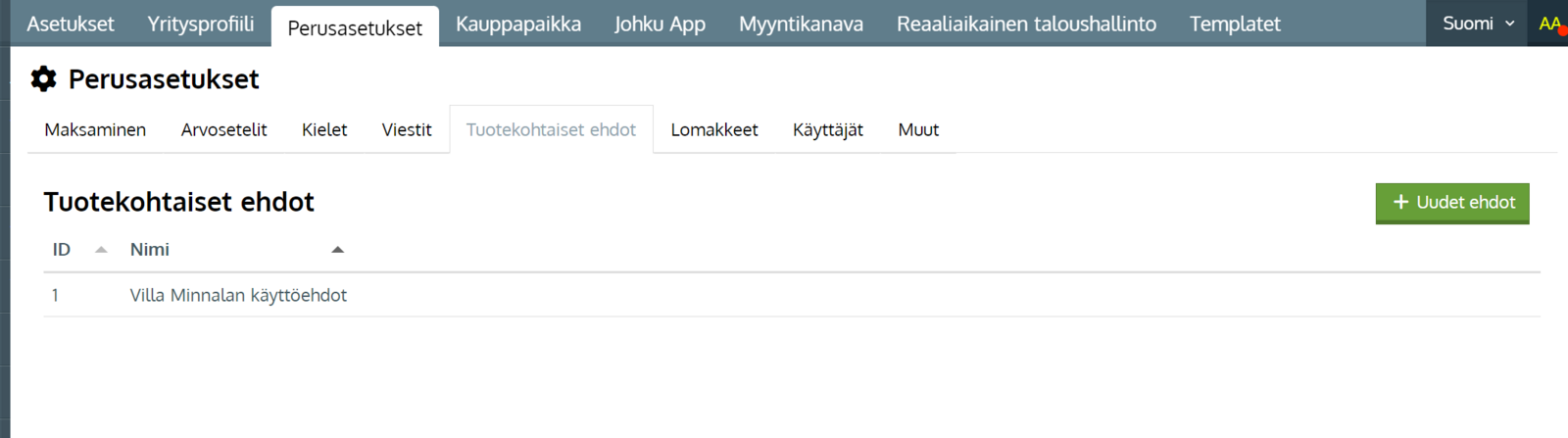Viewport: 1568px width, 438px height.
Task: Open the Templatet menu item
Action: coord(1235,24)
